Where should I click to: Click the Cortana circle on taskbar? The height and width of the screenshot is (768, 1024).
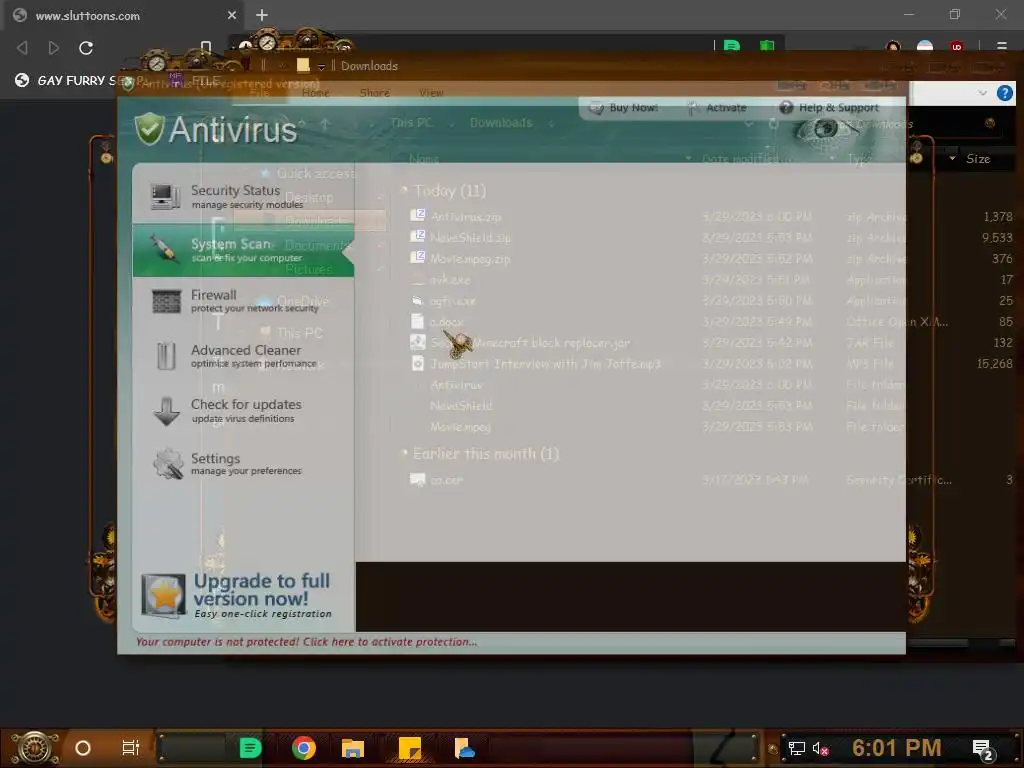(x=83, y=748)
